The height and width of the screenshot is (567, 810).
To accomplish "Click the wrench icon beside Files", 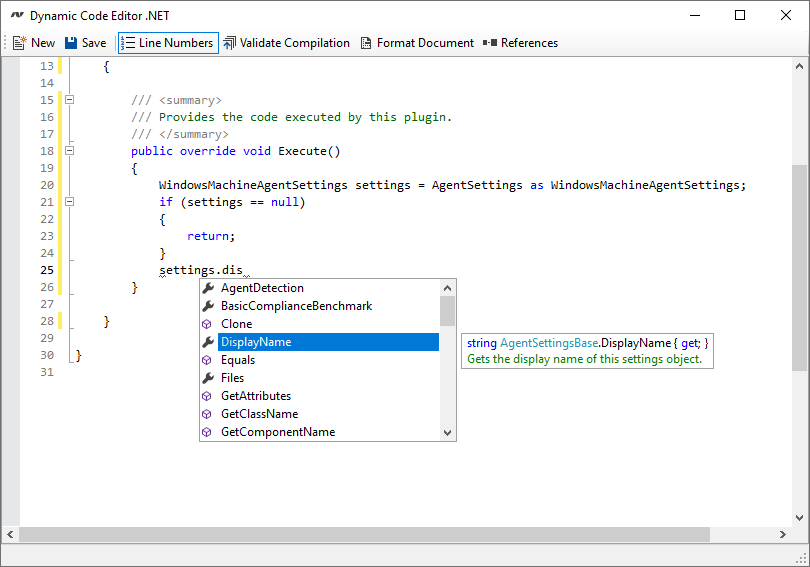I will tap(208, 378).
